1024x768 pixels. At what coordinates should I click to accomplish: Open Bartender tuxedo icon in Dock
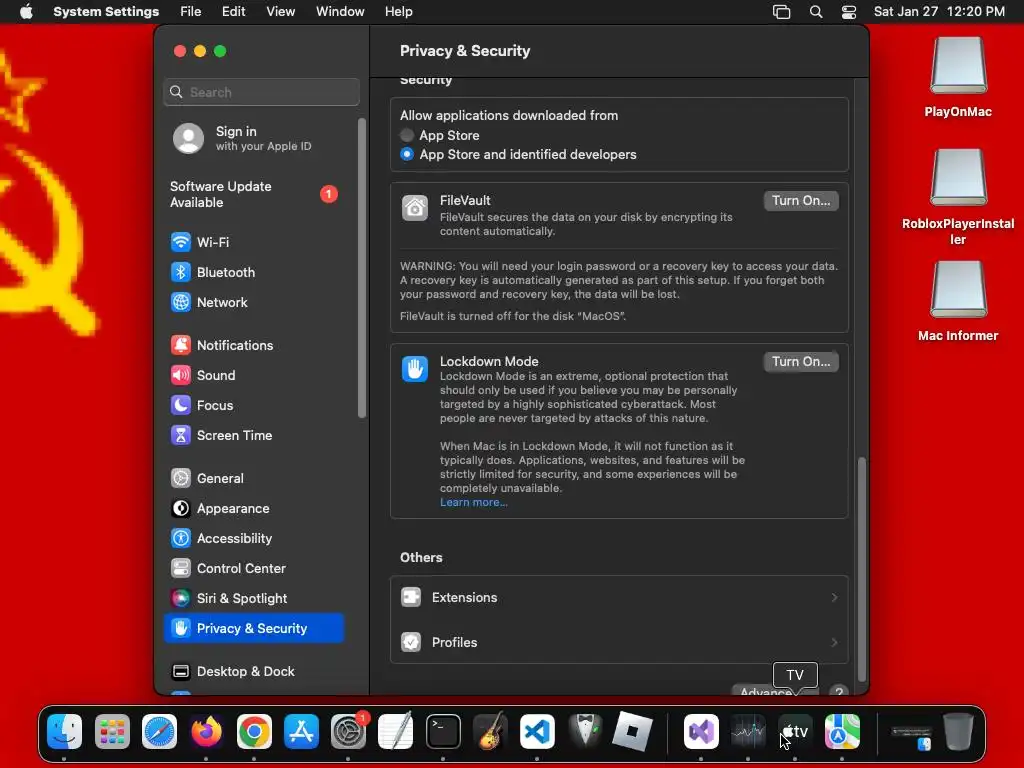585,731
